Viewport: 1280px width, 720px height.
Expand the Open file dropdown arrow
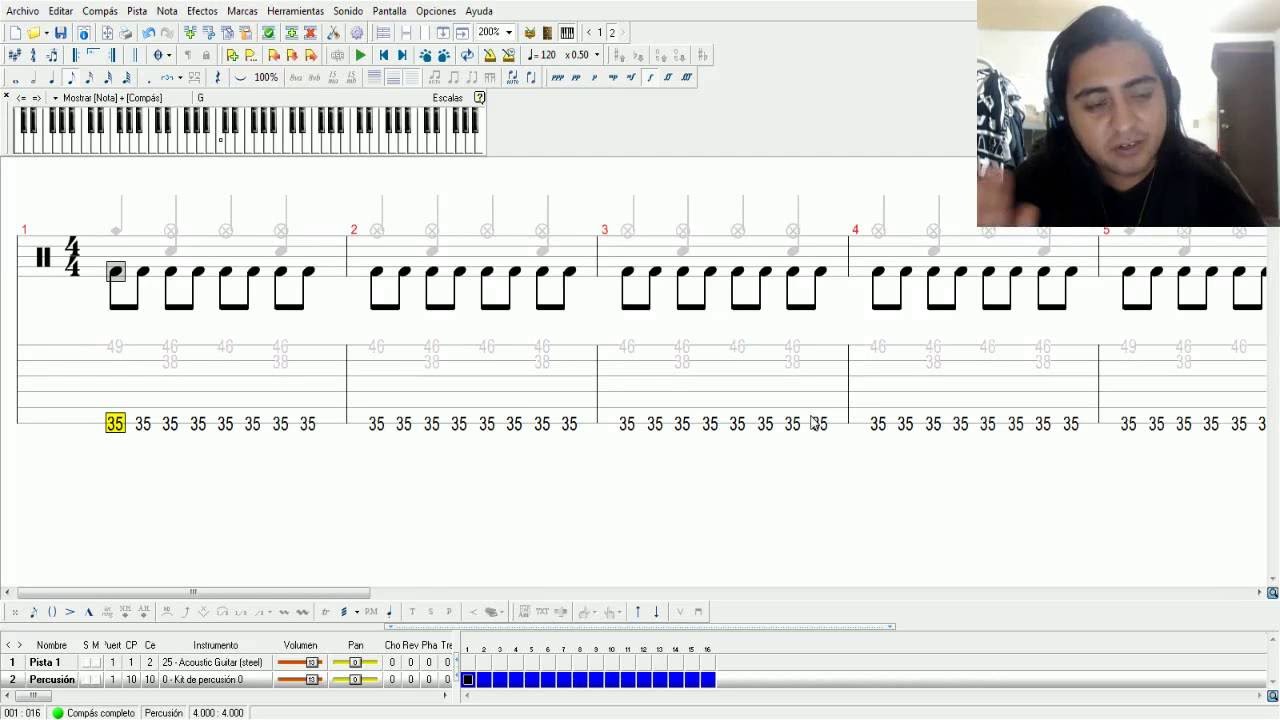point(46,33)
